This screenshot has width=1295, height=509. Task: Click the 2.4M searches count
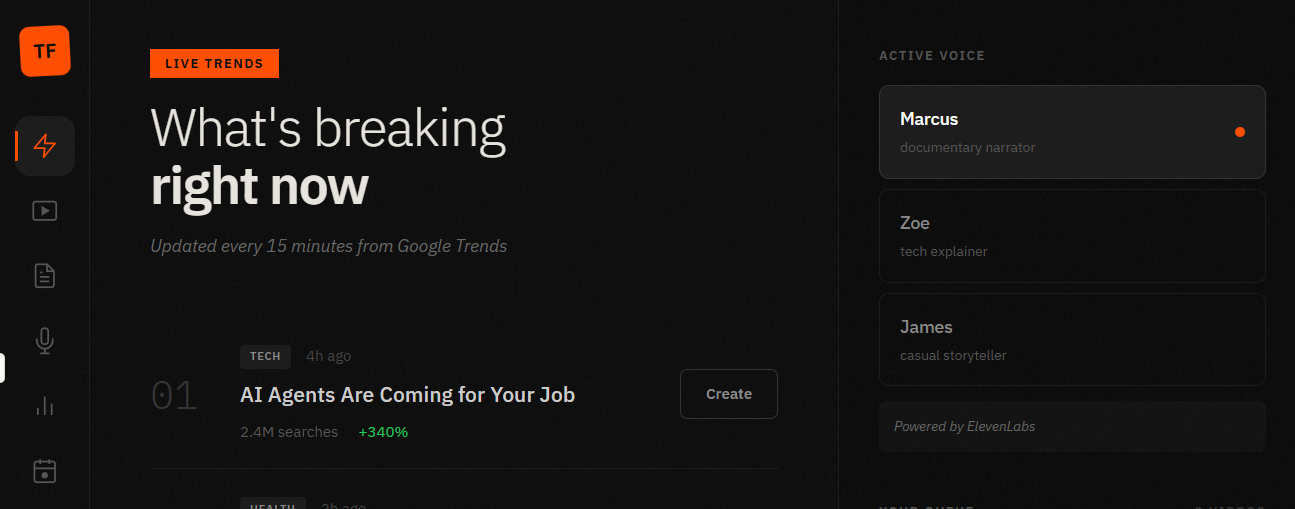coord(289,432)
